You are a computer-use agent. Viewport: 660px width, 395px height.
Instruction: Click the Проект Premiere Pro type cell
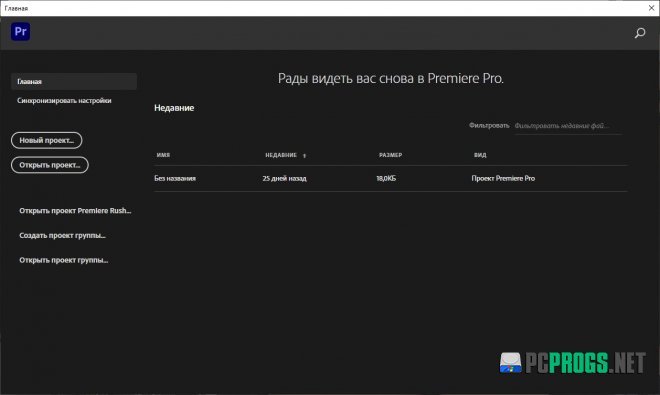click(x=503, y=179)
